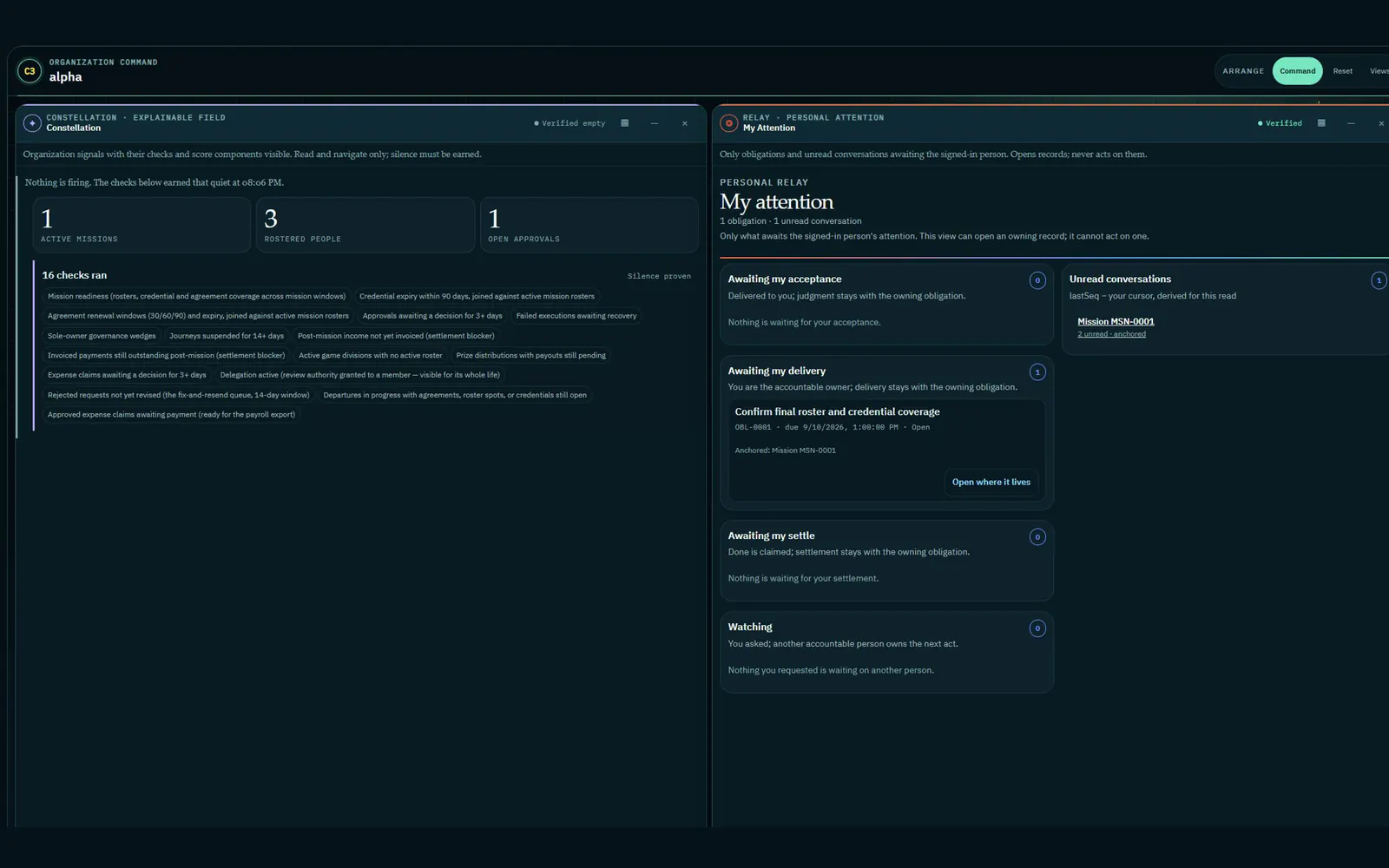Select the Rostered People stat card

tap(365, 225)
